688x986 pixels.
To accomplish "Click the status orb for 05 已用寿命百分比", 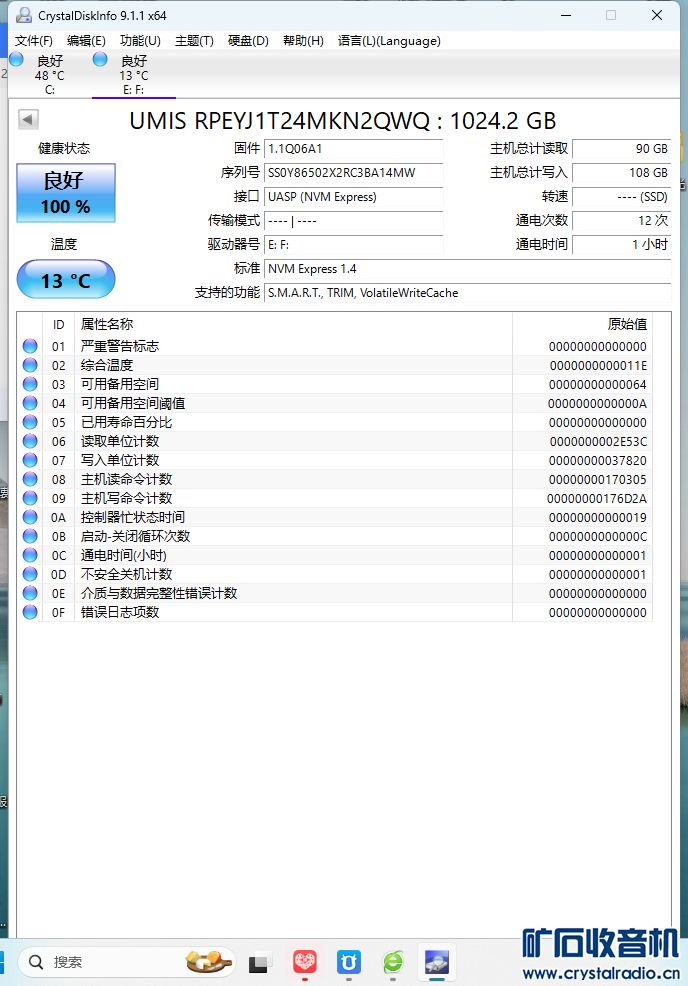I will pos(30,422).
